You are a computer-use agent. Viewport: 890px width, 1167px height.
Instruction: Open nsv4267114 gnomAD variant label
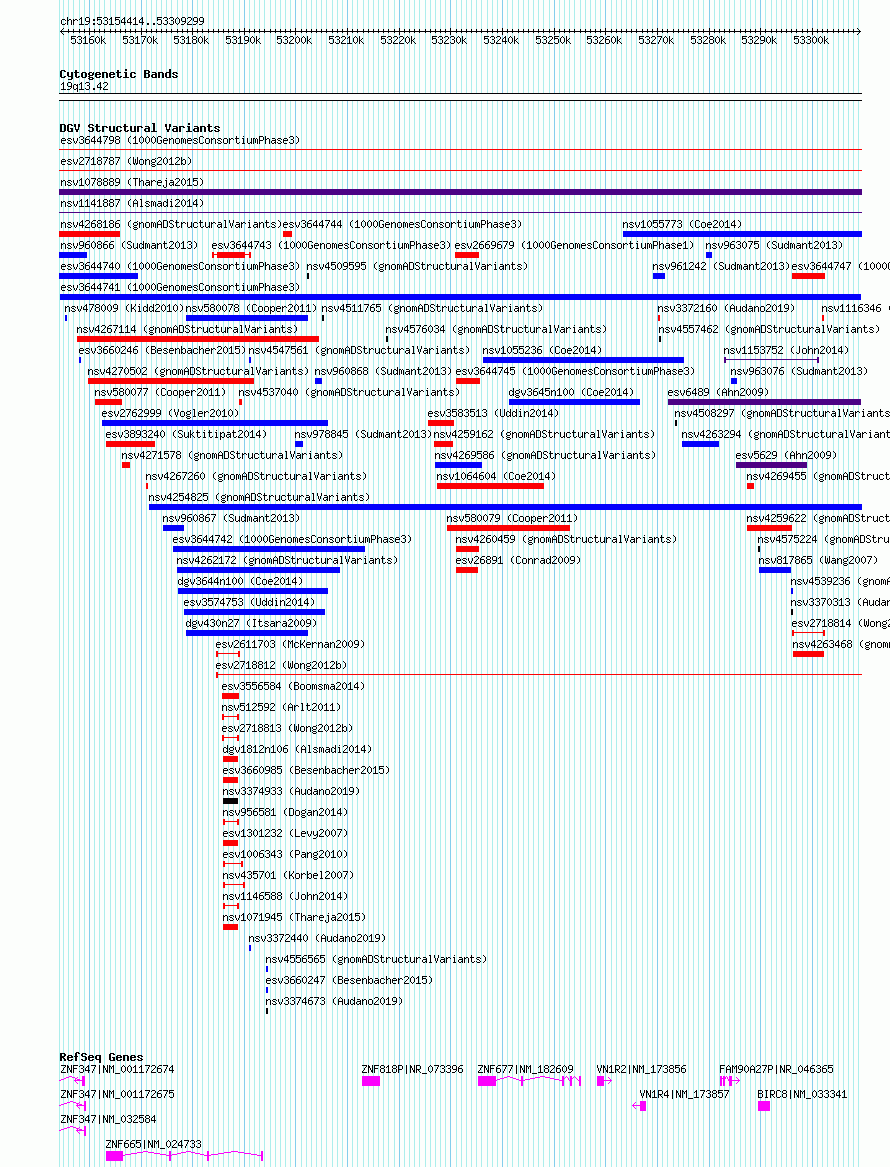point(188,329)
